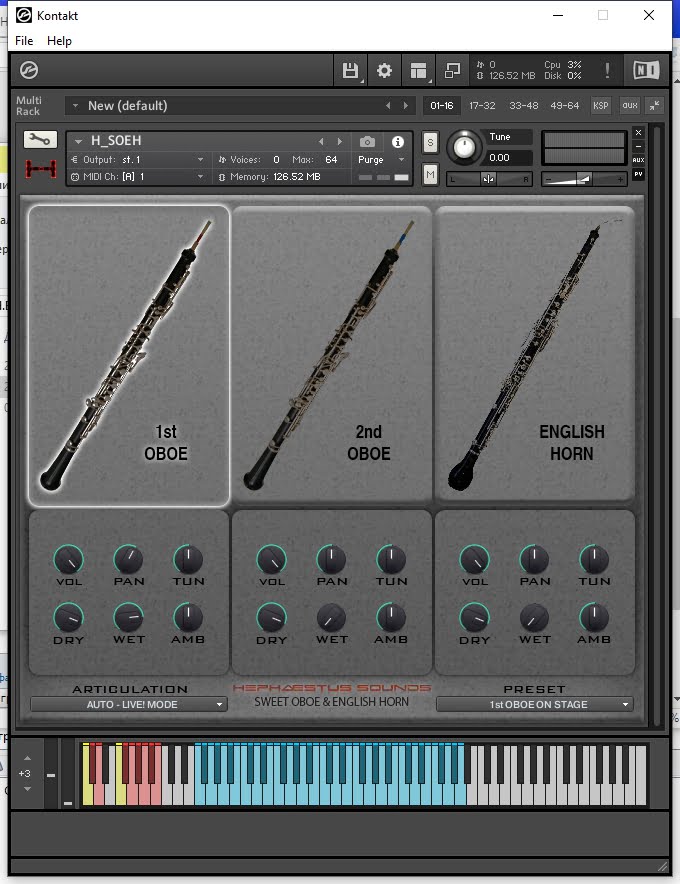Viewport: 680px width, 884px height.
Task: Switch to rack page 33-48
Action: (524, 105)
